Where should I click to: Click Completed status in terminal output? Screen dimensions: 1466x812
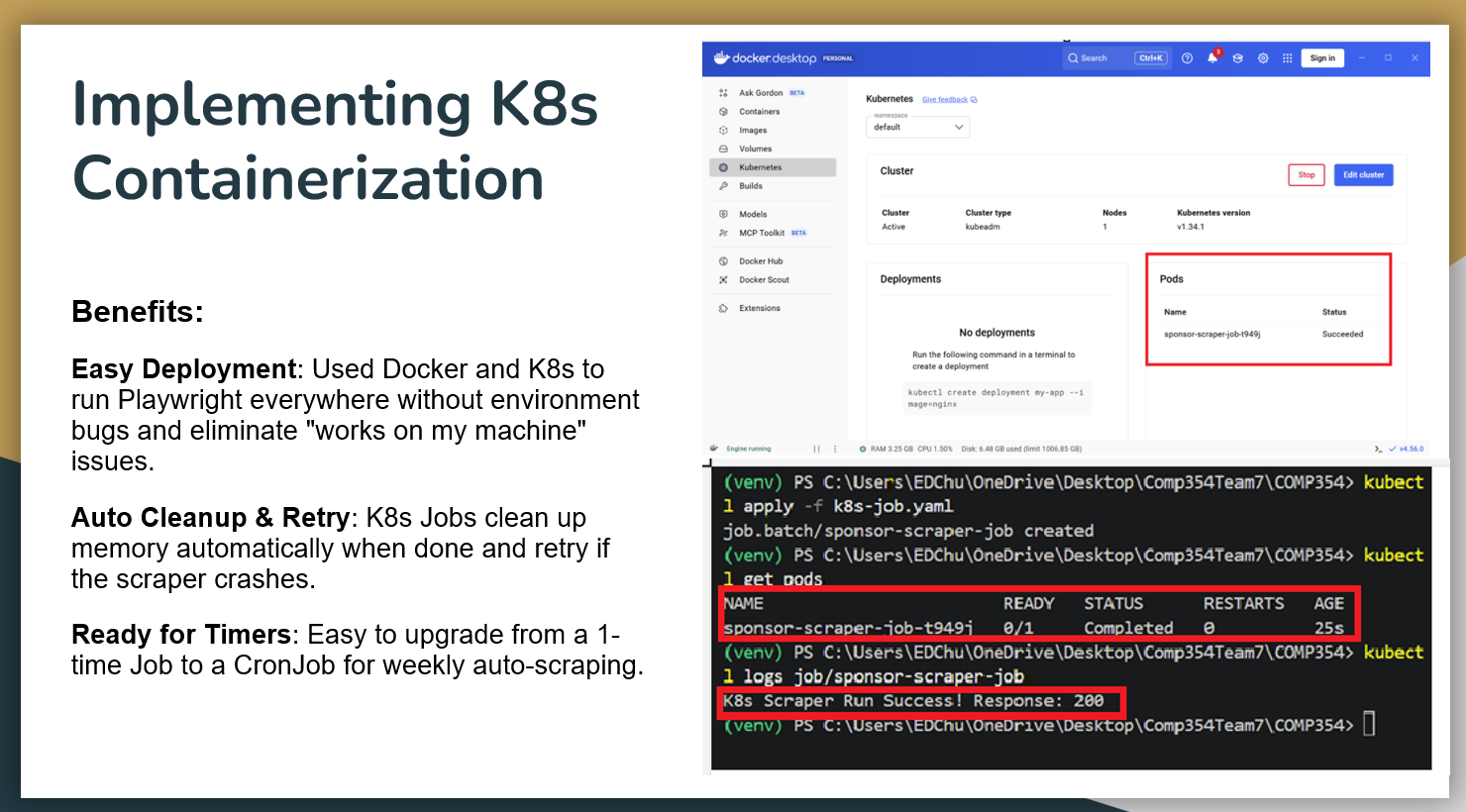tap(1128, 628)
